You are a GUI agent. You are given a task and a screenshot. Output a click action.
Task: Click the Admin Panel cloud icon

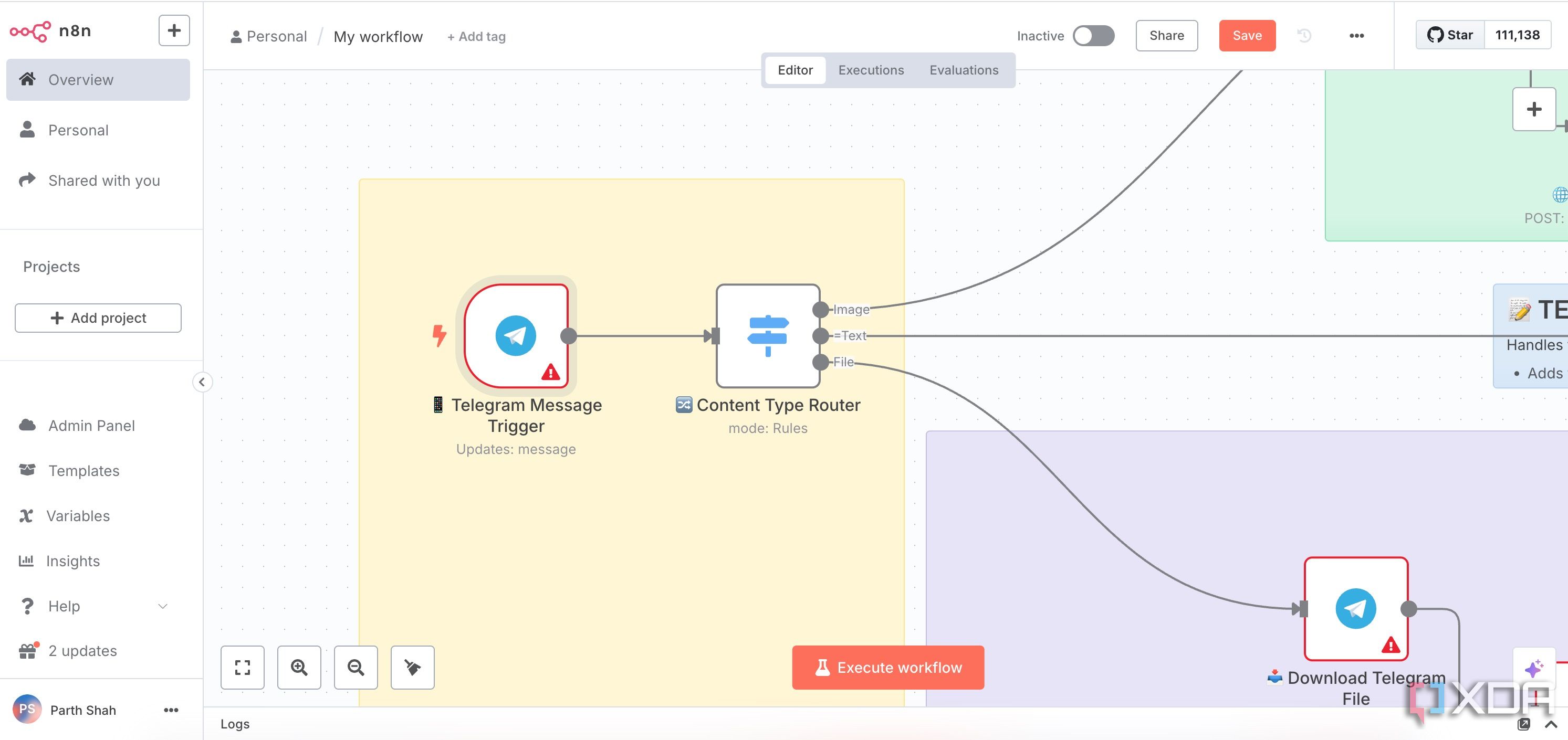pos(27,425)
